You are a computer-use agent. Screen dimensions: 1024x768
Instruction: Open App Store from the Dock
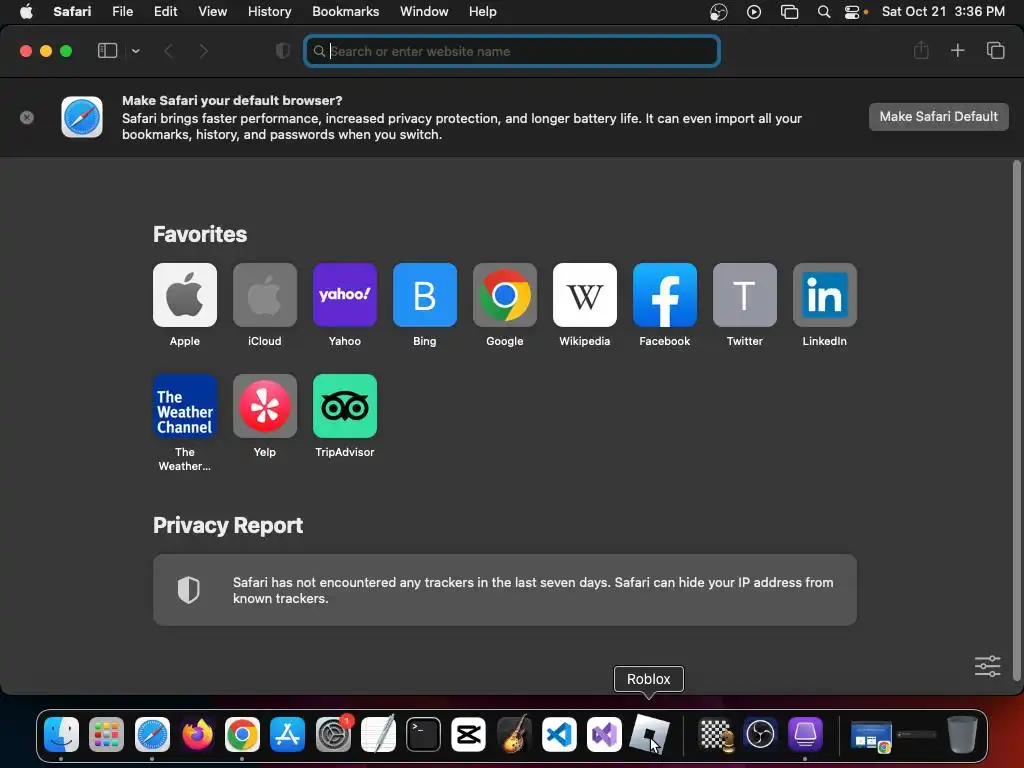(287, 734)
